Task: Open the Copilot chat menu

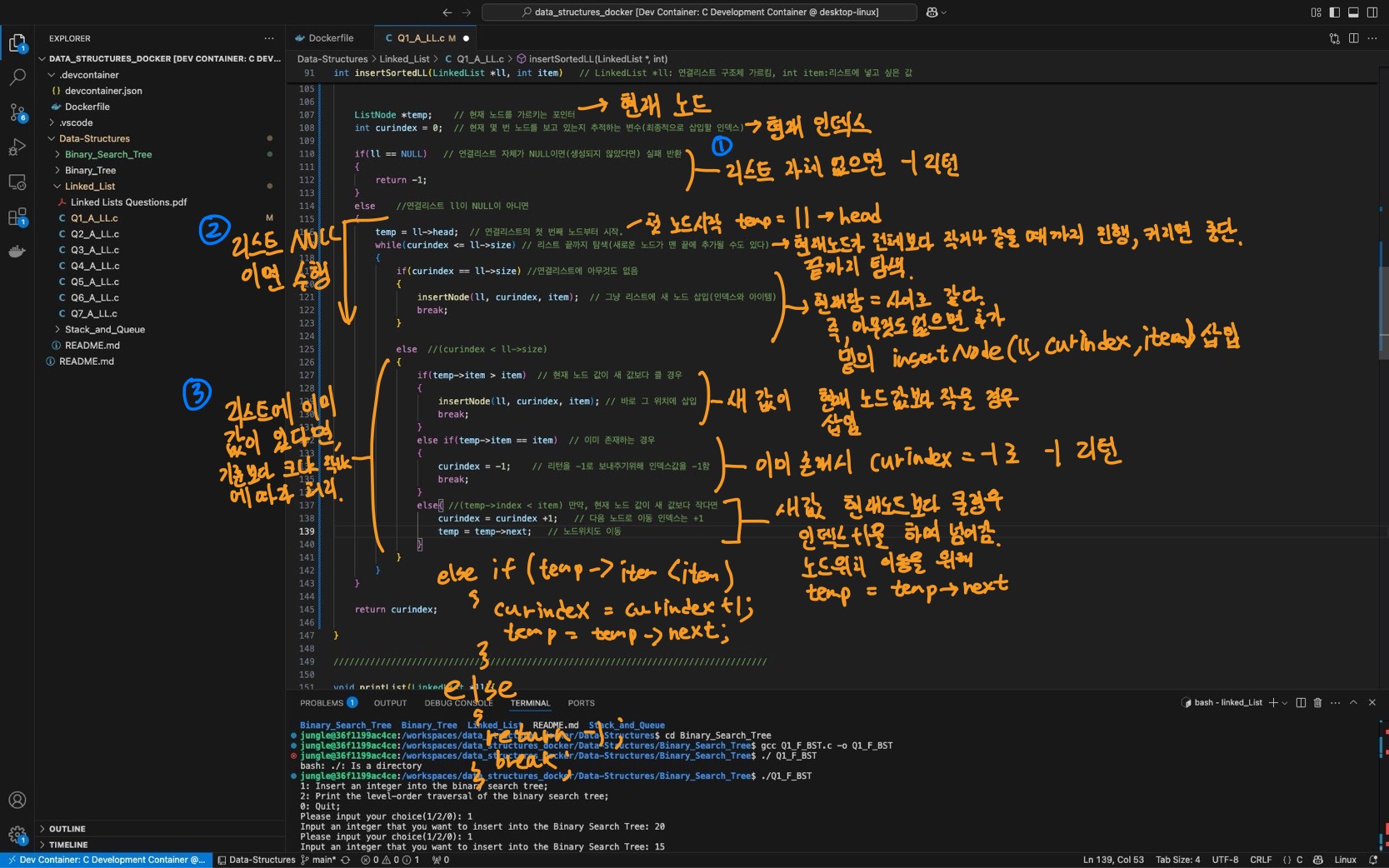Action: click(x=937, y=12)
